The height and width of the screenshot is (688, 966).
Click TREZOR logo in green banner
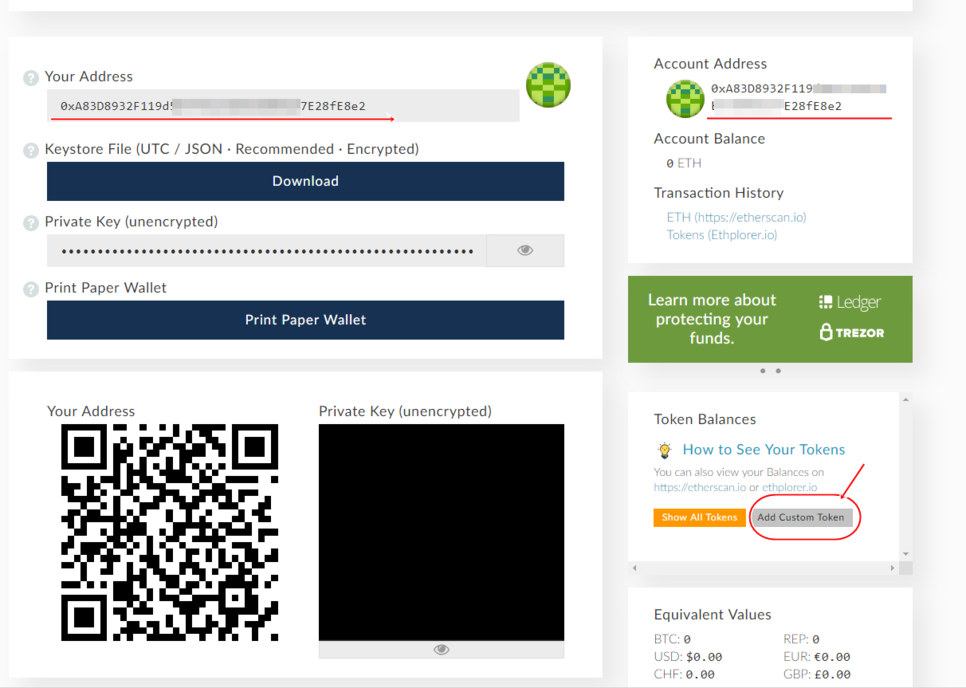pyautogui.click(x=852, y=332)
